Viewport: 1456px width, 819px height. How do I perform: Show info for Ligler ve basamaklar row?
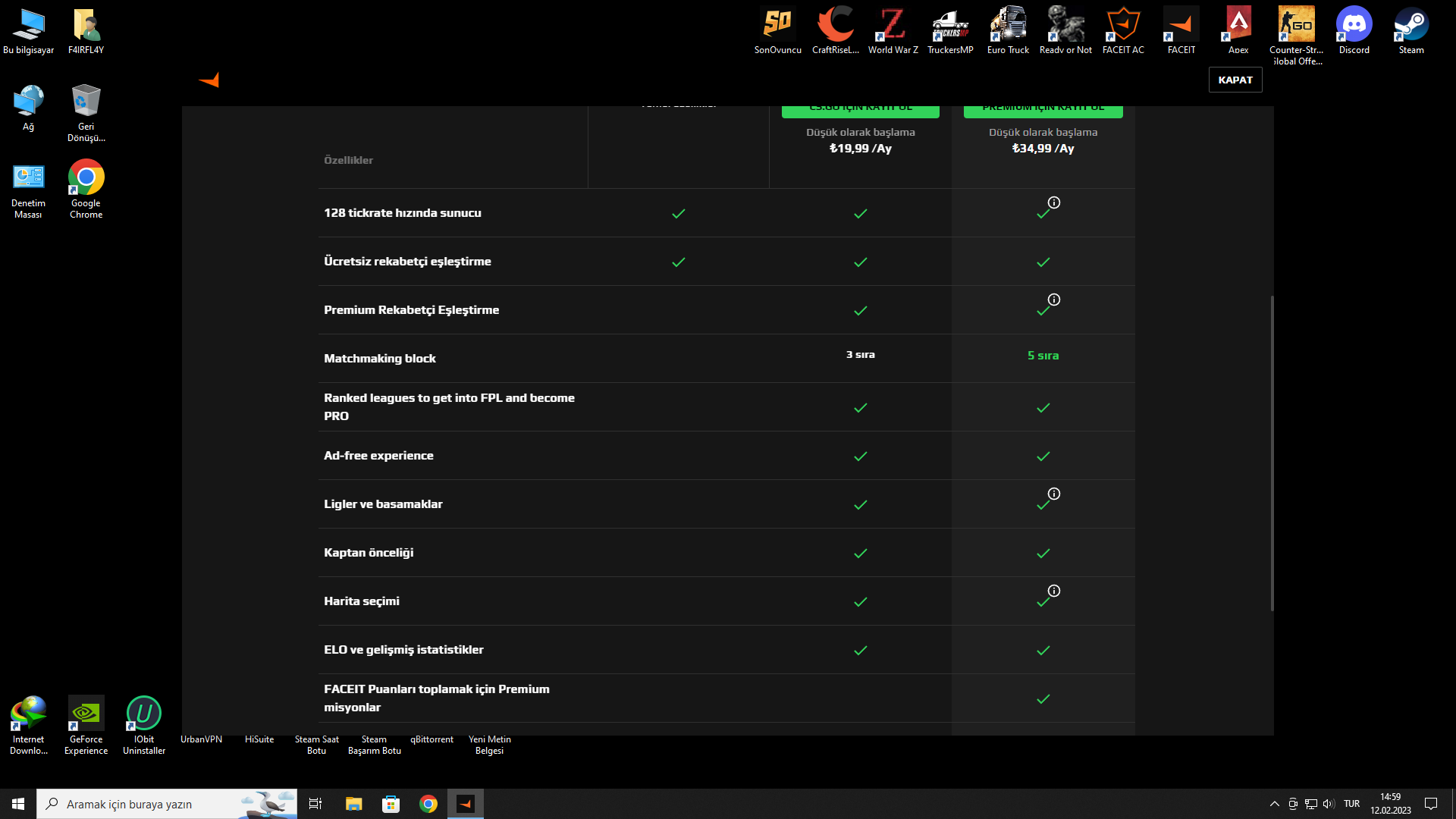pyautogui.click(x=1054, y=494)
